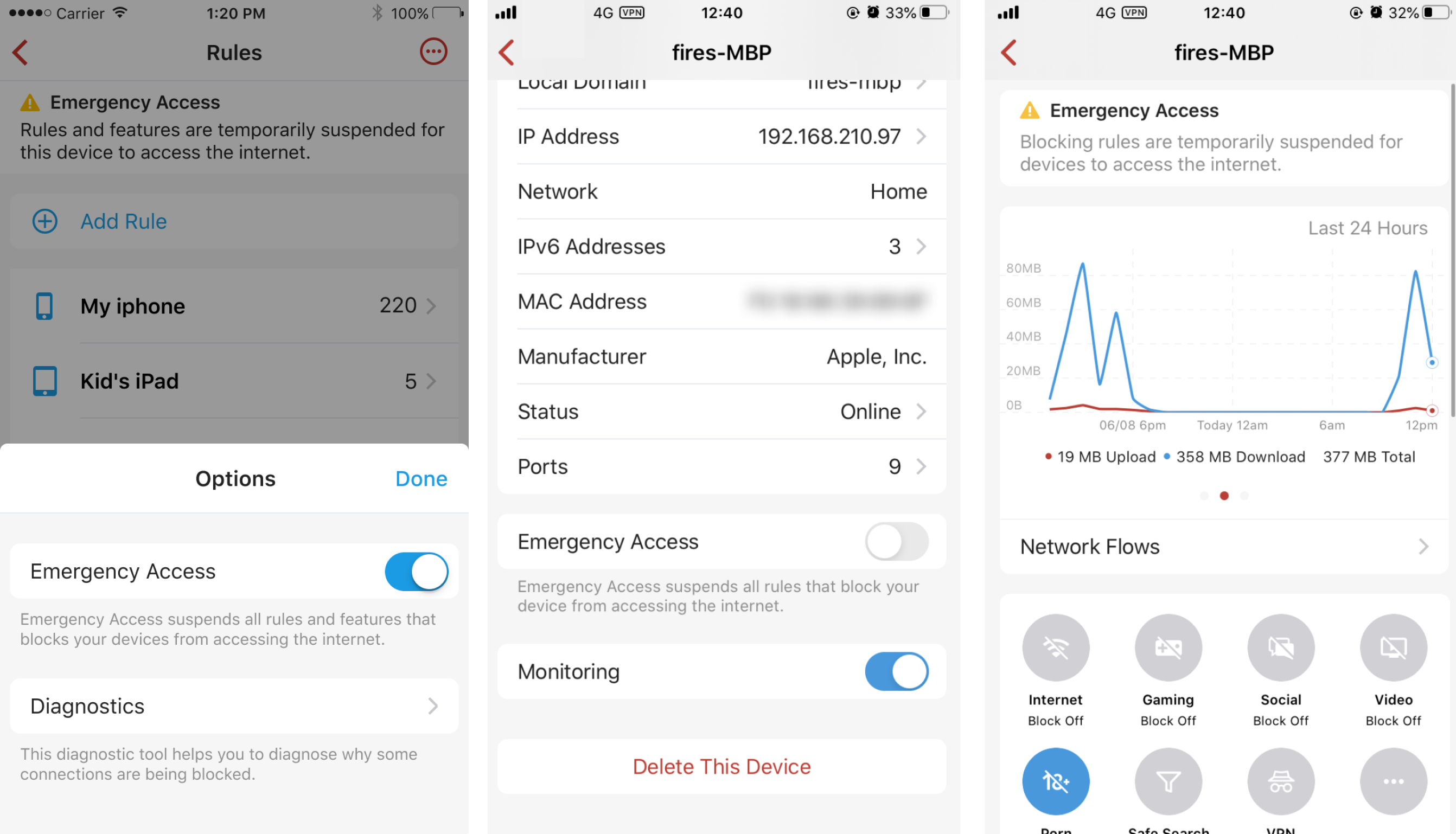Tap Done to close Options
Viewport: 1456px width, 834px height.
[422, 479]
